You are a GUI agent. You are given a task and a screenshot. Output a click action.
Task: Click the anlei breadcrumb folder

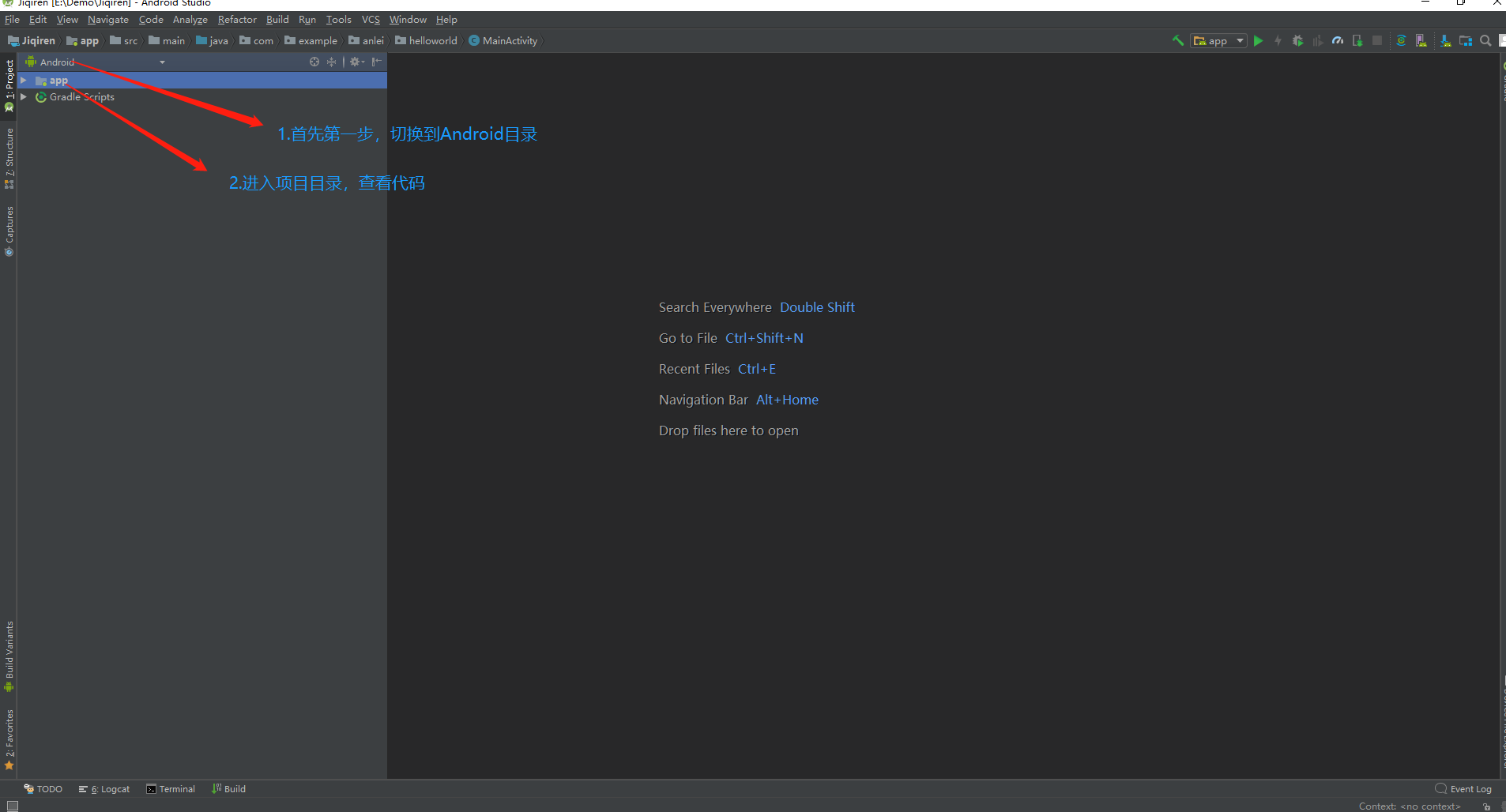(x=367, y=40)
